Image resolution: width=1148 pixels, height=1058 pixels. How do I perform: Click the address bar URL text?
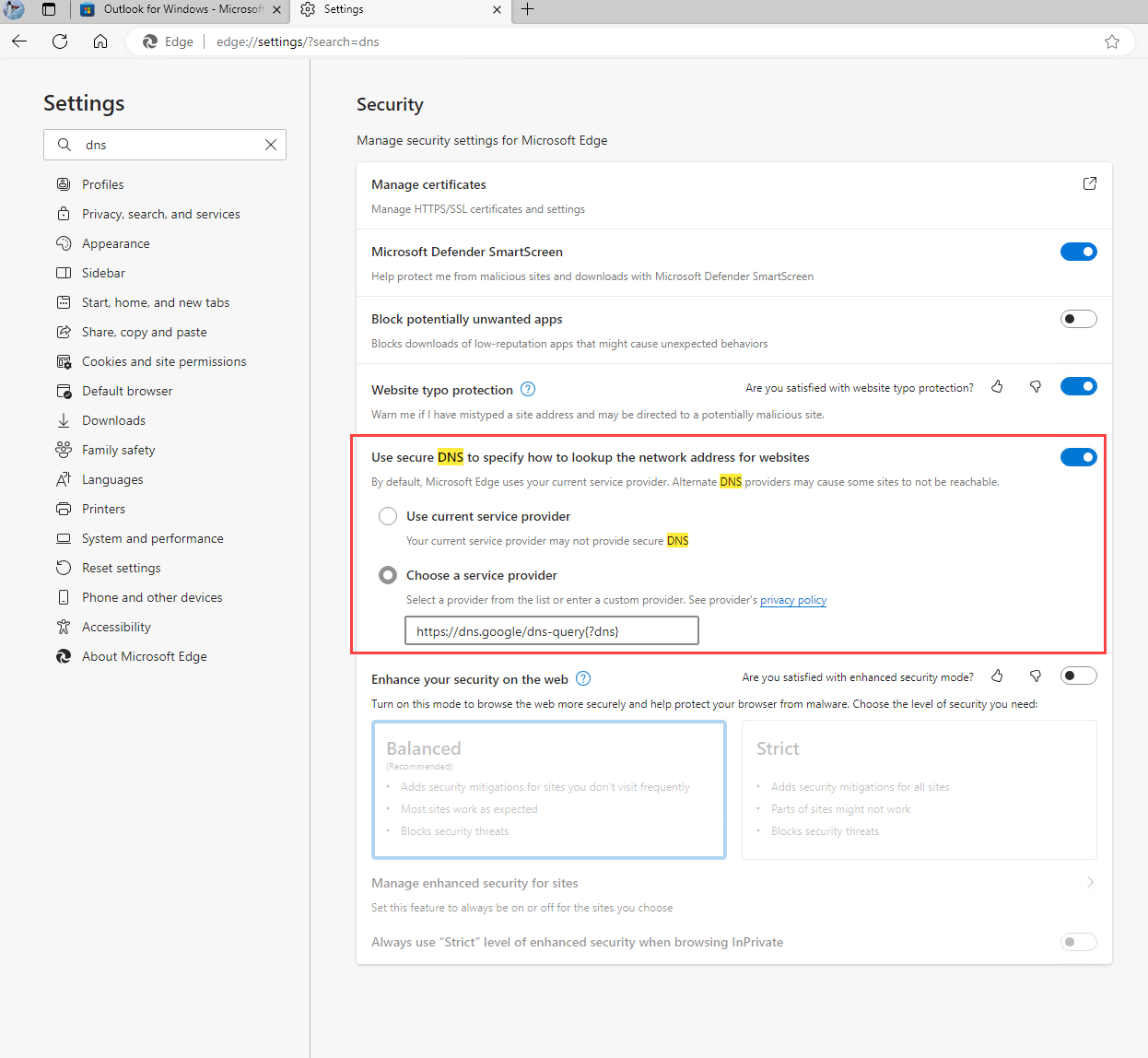(x=298, y=41)
